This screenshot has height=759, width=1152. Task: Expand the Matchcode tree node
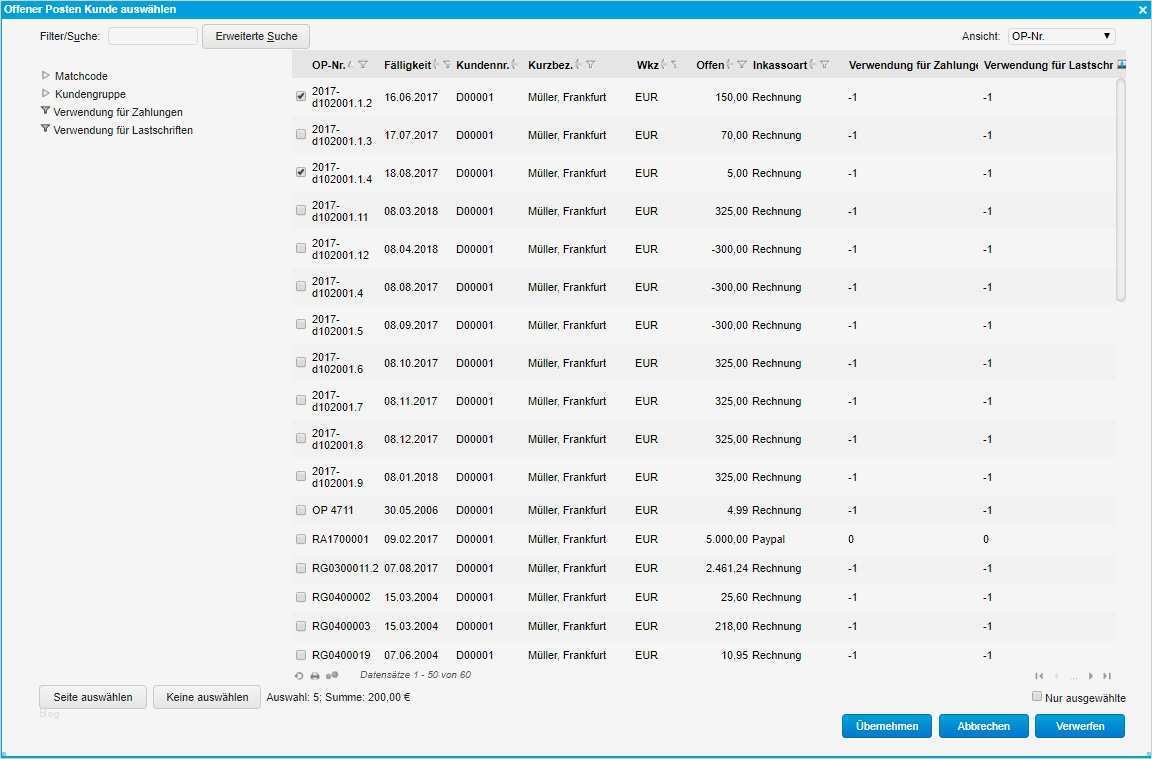click(x=46, y=75)
